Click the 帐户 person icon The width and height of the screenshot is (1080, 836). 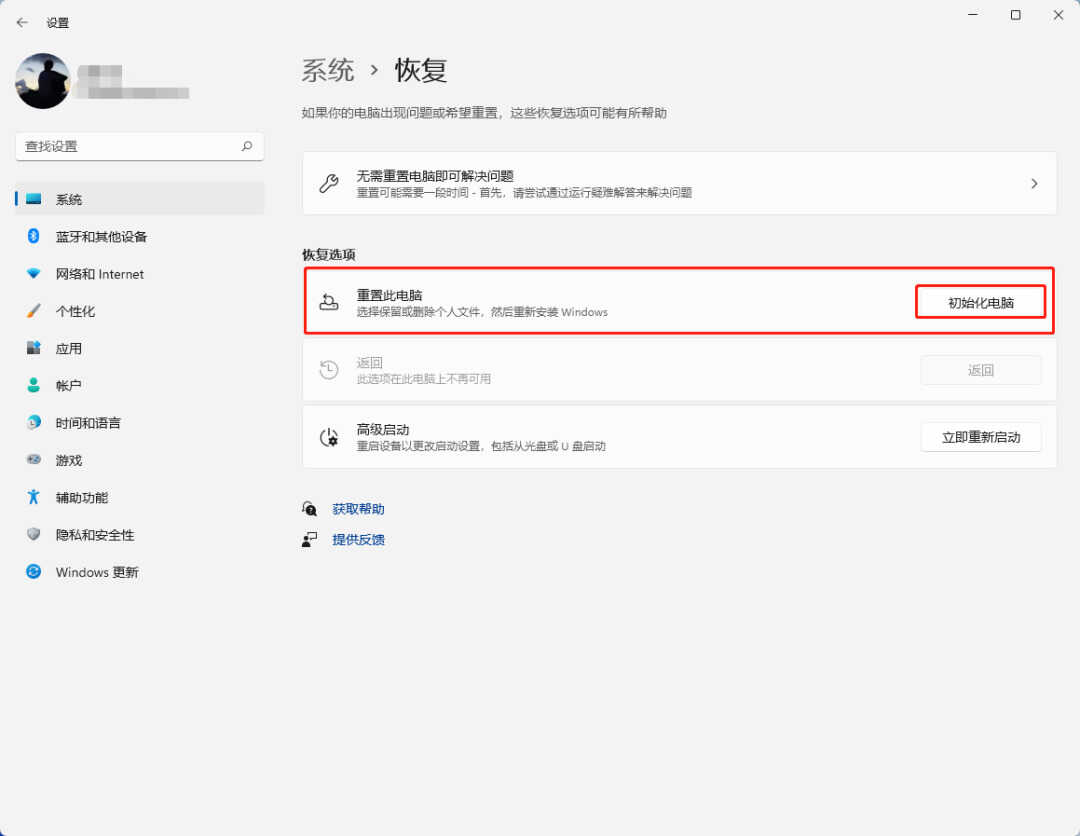(x=33, y=385)
